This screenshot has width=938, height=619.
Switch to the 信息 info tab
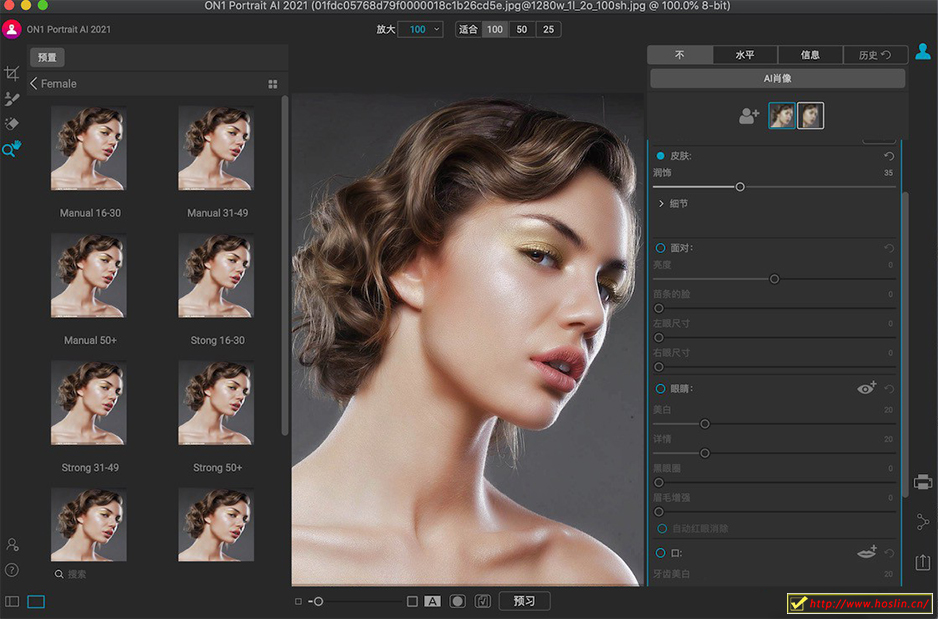tap(808, 55)
